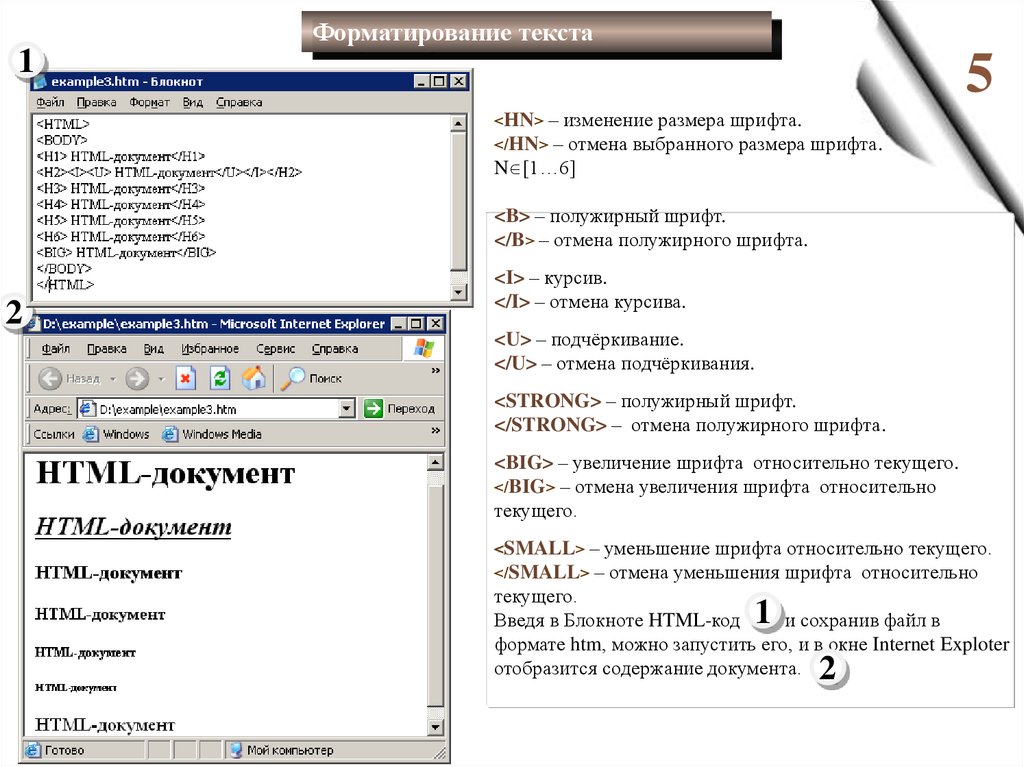Open Правка menu in Internet Explorer
Viewport: 1024px width, 767px height.
(107, 348)
